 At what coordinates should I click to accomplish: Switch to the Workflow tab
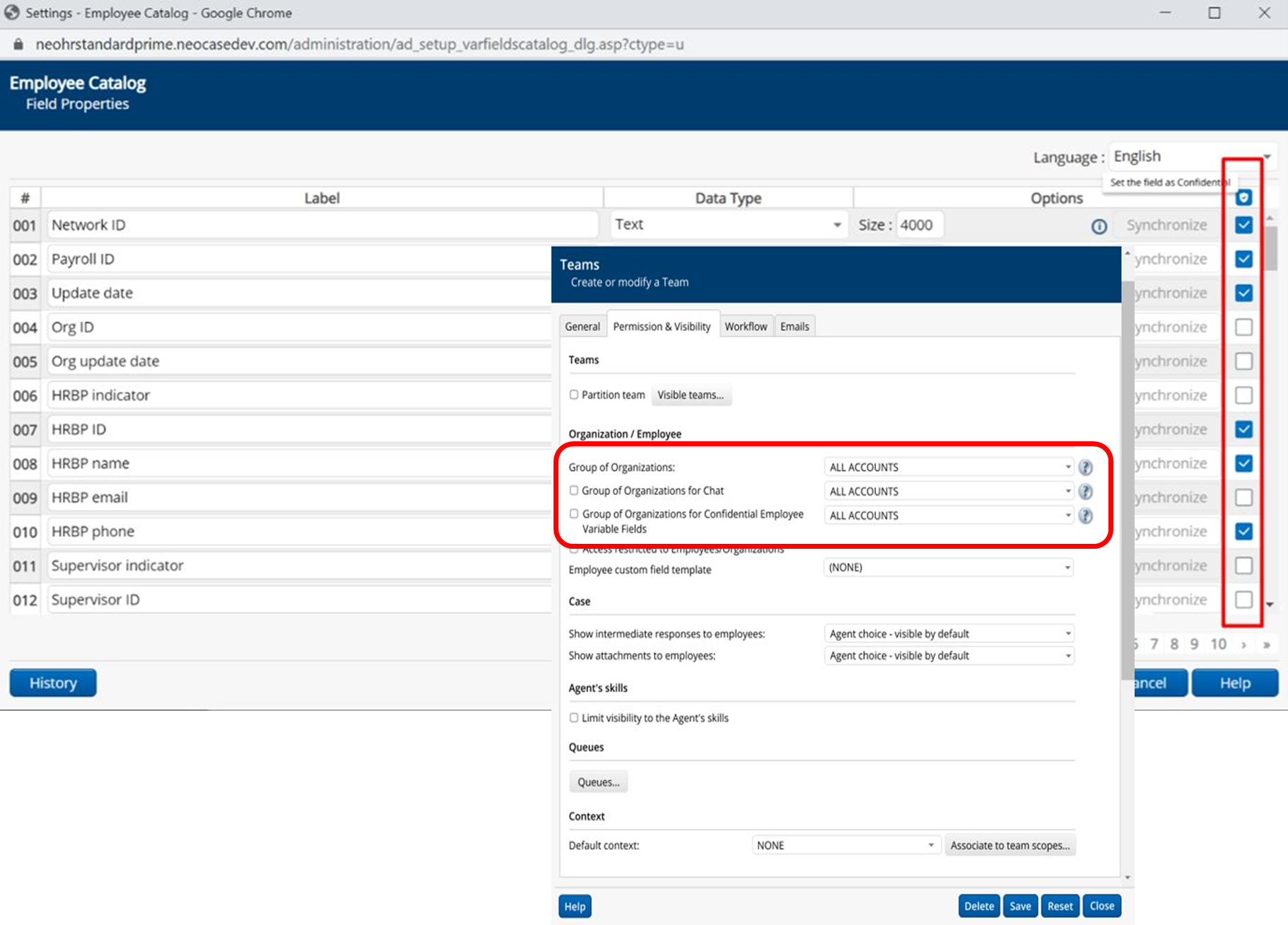[x=745, y=326]
